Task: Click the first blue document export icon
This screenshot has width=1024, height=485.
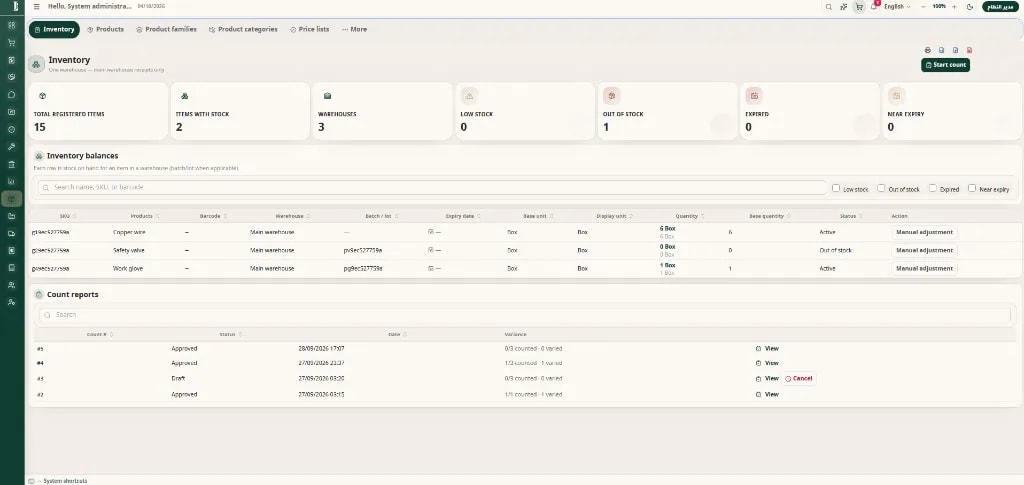Action: (941, 50)
